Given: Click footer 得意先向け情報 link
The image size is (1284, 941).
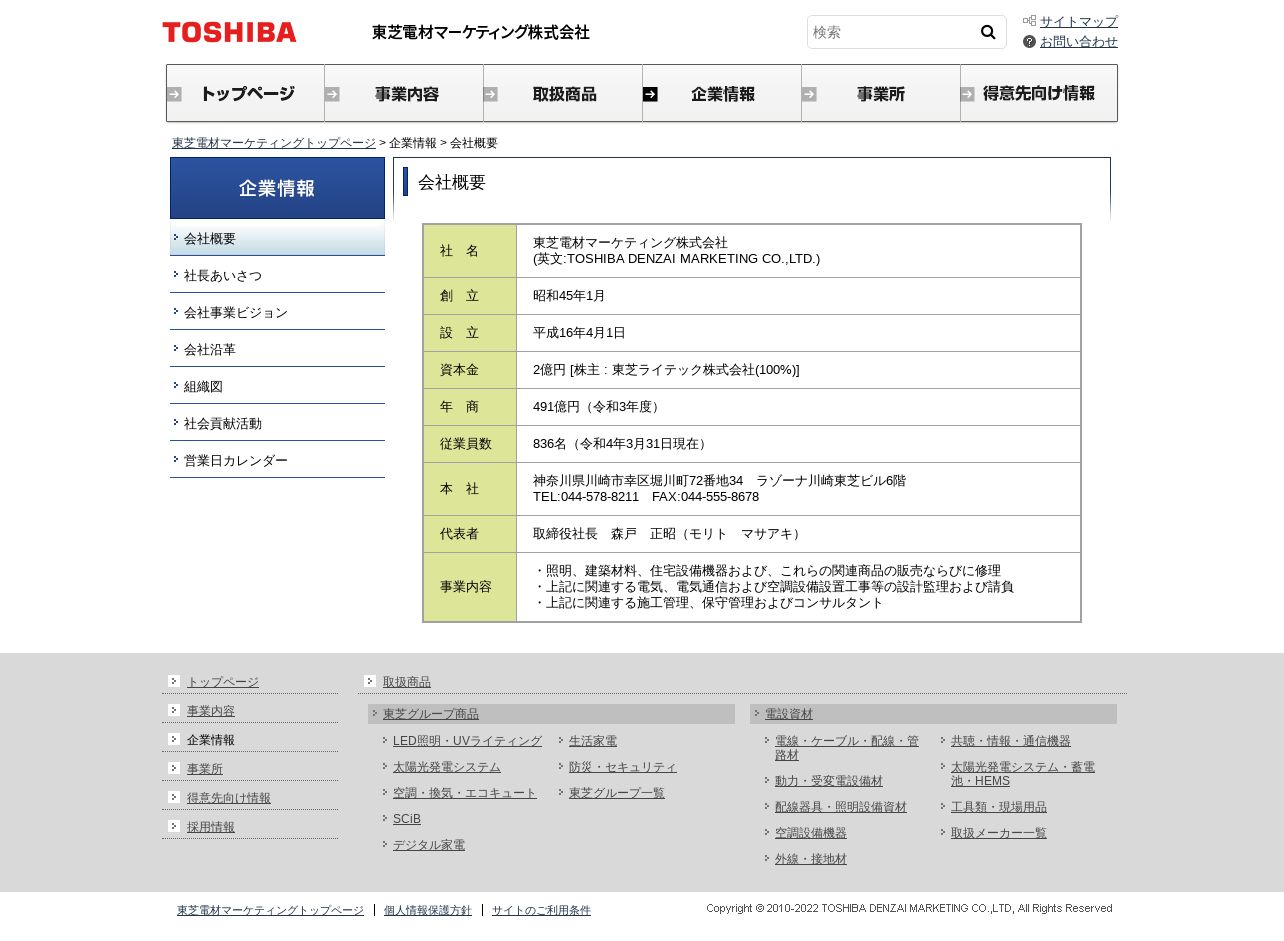Looking at the screenshot, I should click(229, 798).
